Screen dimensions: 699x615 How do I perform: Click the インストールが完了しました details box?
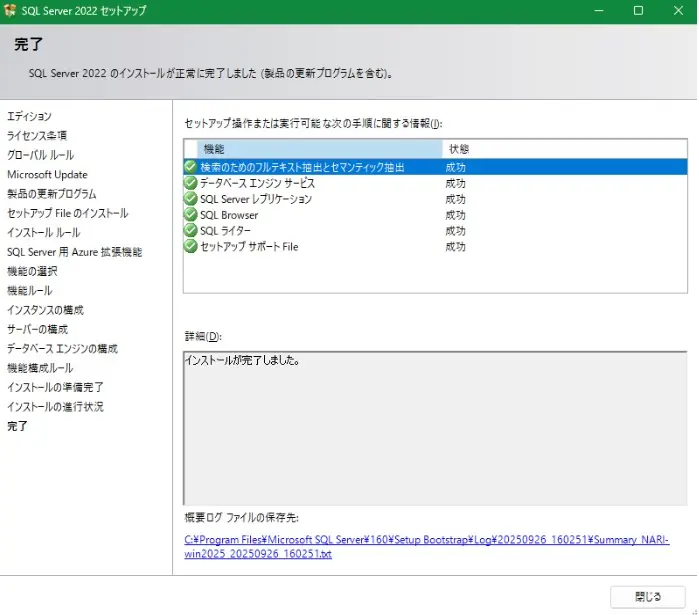pyautogui.click(x=435, y=428)
